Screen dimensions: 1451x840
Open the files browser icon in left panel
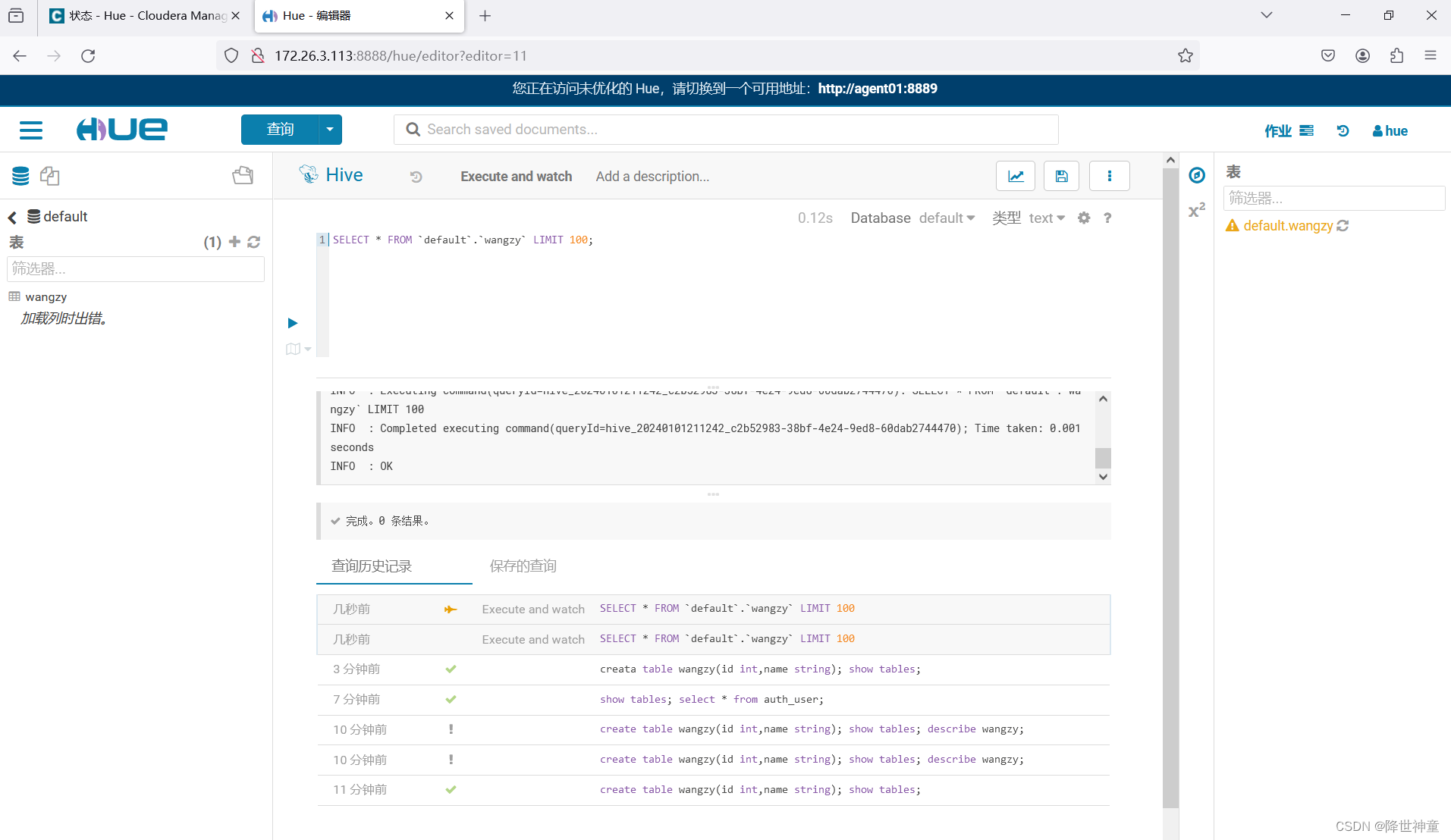(243, 176)
